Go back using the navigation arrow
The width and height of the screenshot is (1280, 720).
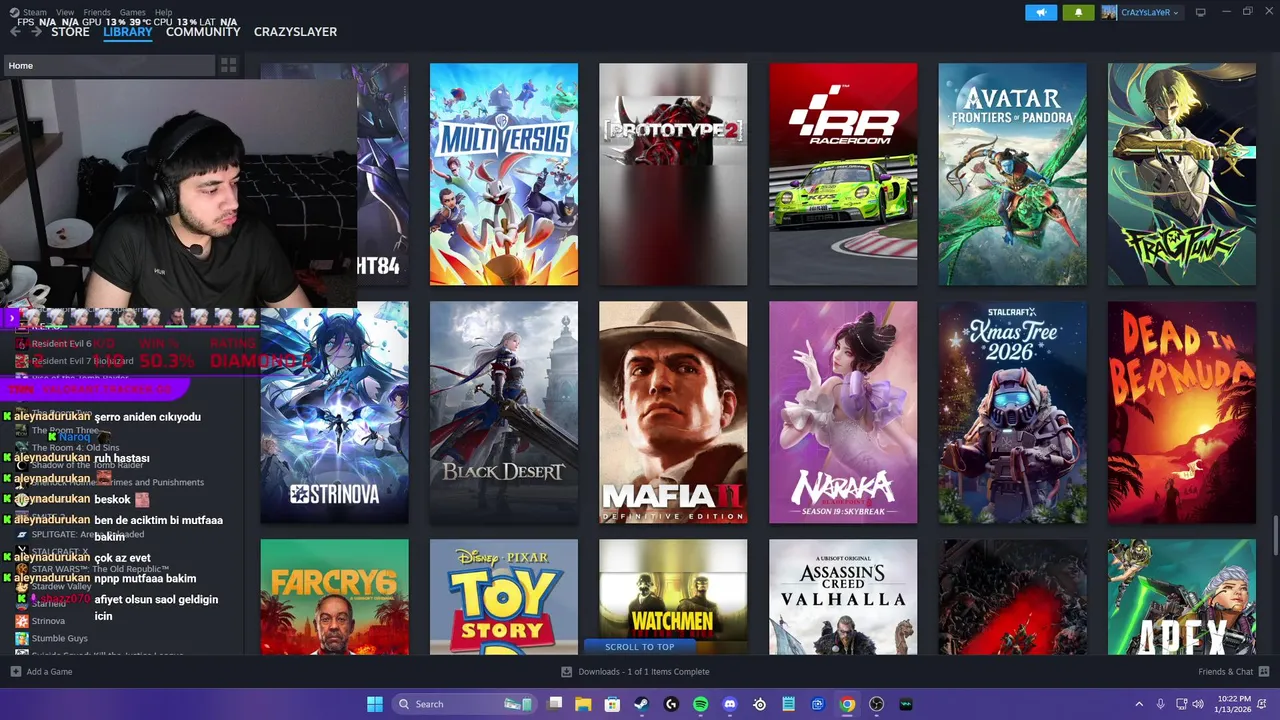click(x=15, y=32)
